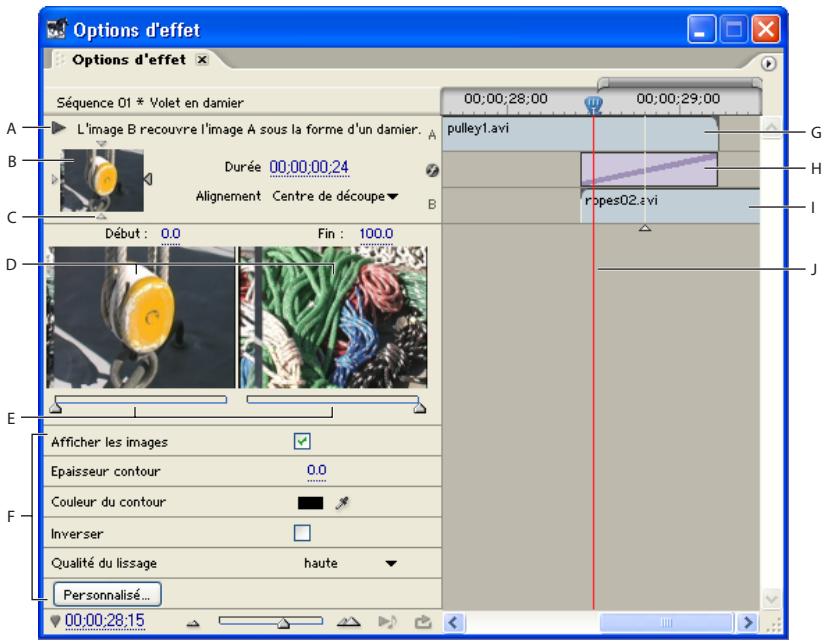Image resolution: width=826 pixels, height=643 pixels.
Task: Click the zoom out mountain icon
Action: click(x=193, y=621)
